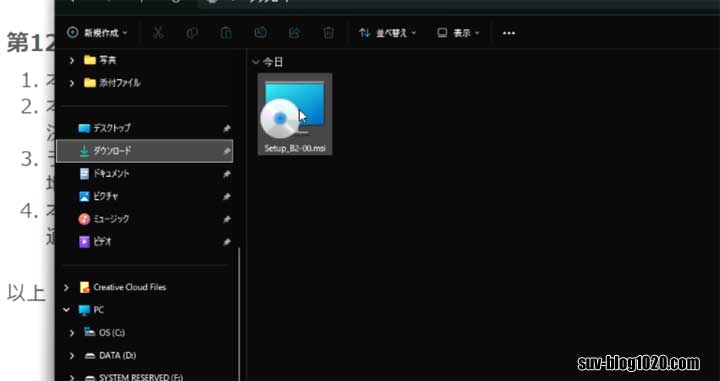The image size is (720, 381).
Task: Click the Share icon in toolbar
Action: 294,33
